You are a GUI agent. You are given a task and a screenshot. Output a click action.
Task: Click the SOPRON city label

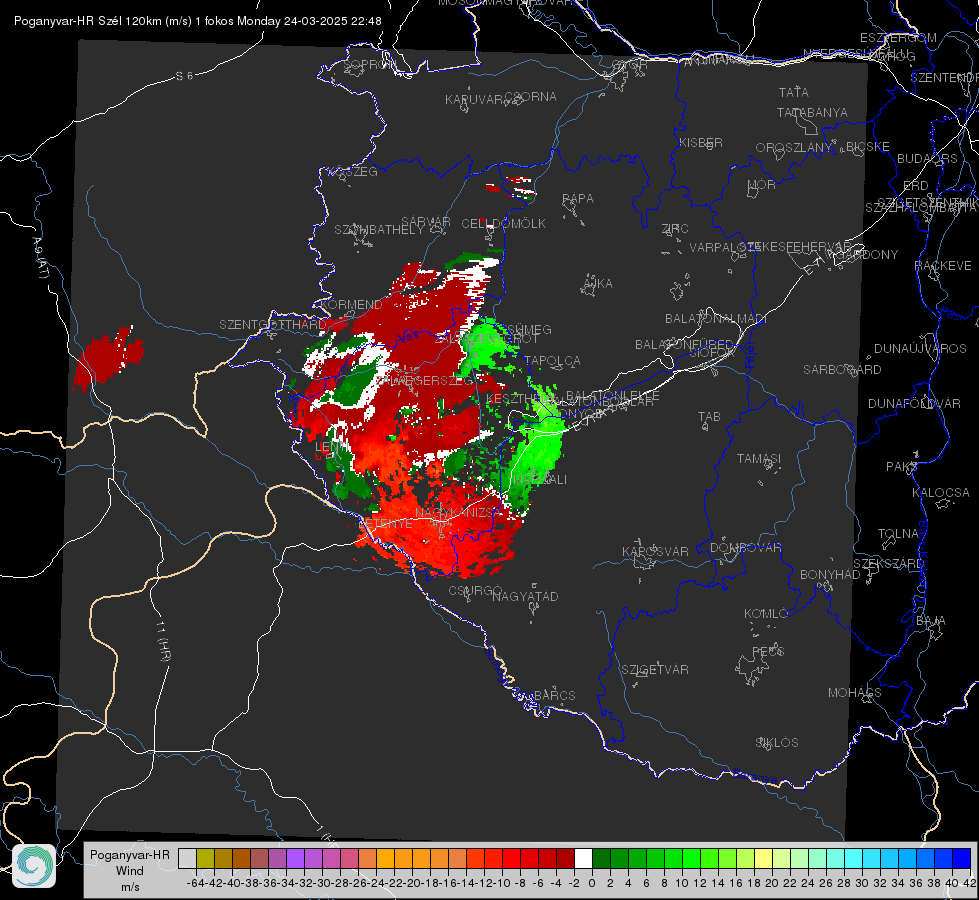point(370,64)
